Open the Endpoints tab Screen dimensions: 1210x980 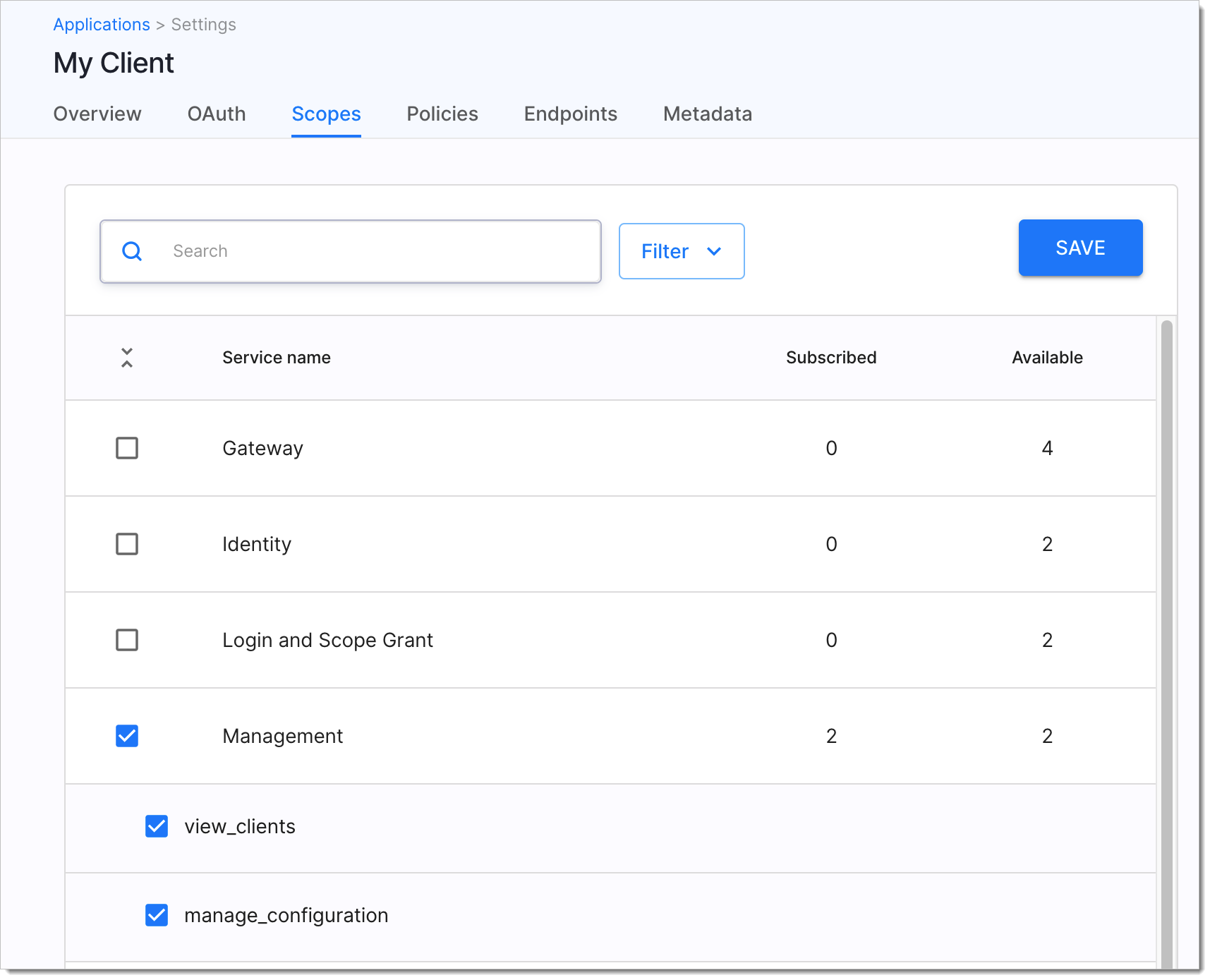coord(571,114)
